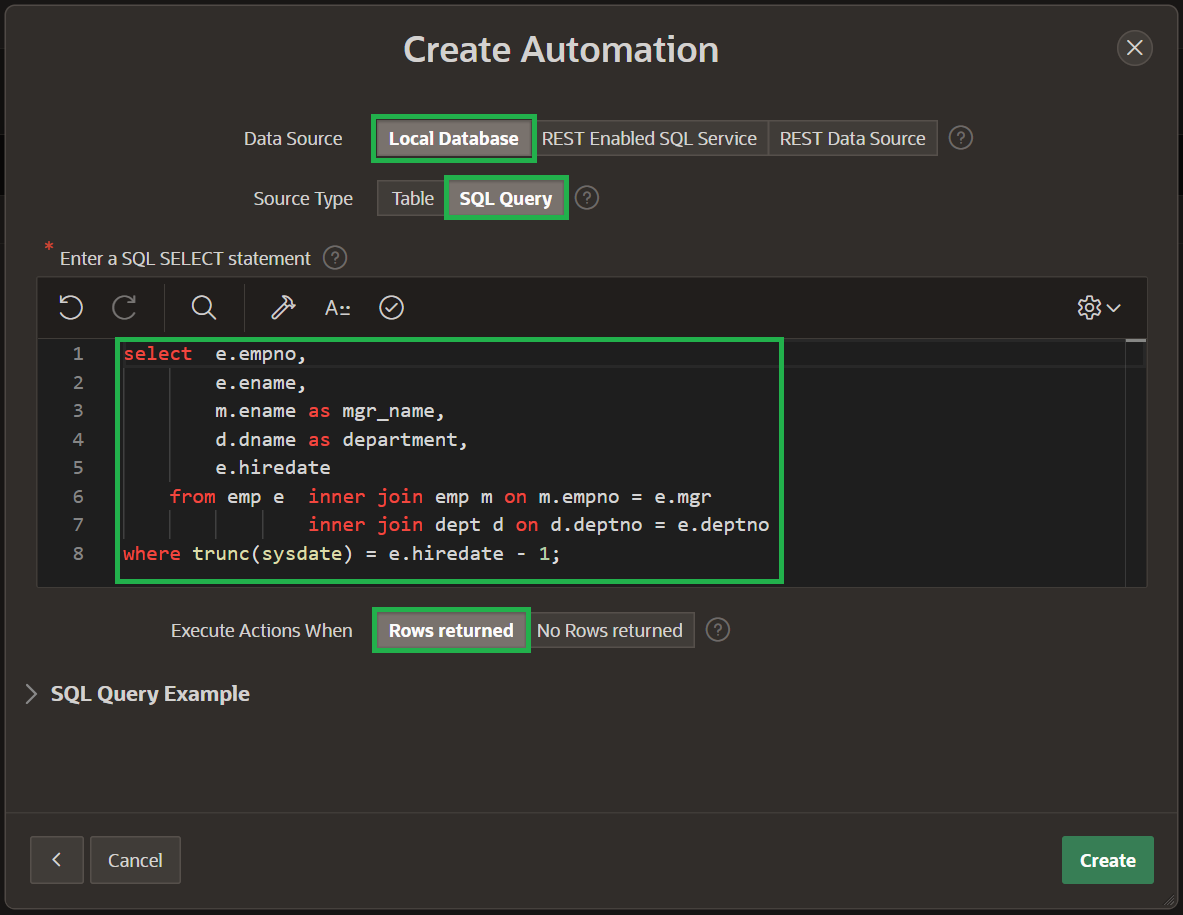Validate SQL with checkmark icon
This screenshot has height=915, width=1183.
(391, 308)
